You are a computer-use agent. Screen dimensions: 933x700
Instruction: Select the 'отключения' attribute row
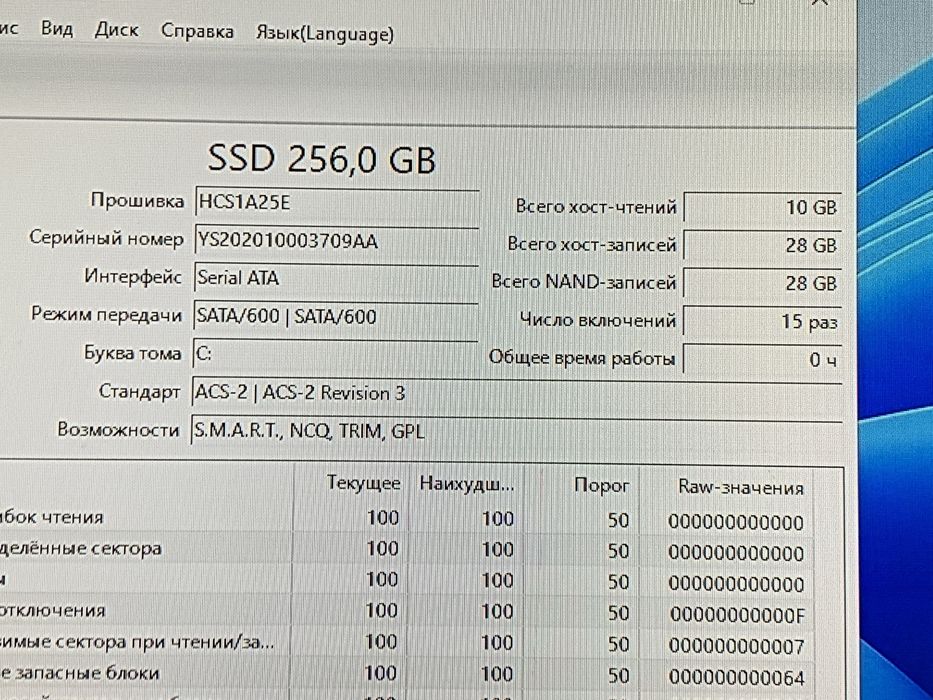tap(406, 612)
